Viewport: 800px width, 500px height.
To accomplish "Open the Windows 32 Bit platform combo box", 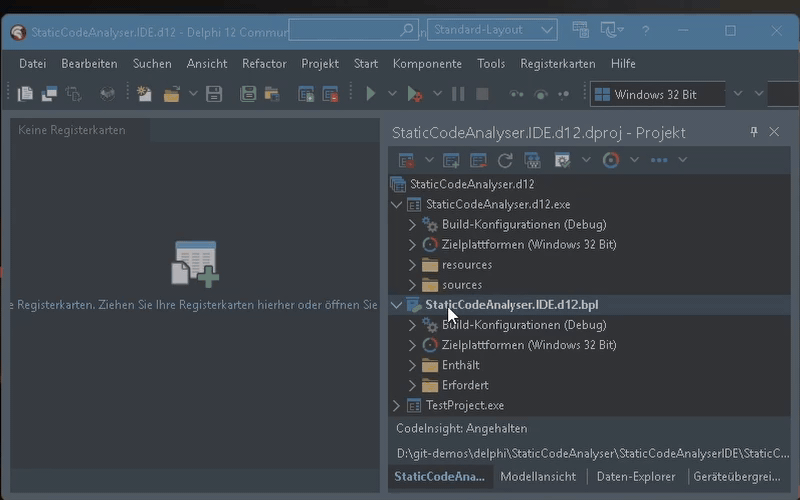I will 658,94.
